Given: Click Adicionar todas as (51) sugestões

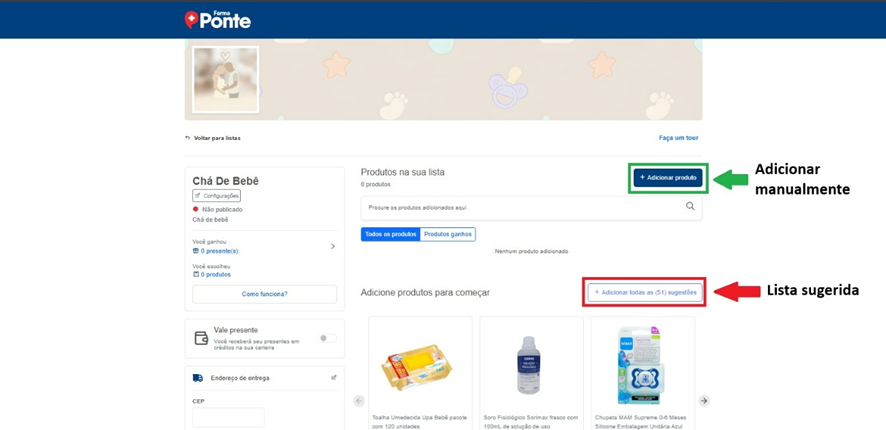Looking at the screenshot, I should pos(646,292).
